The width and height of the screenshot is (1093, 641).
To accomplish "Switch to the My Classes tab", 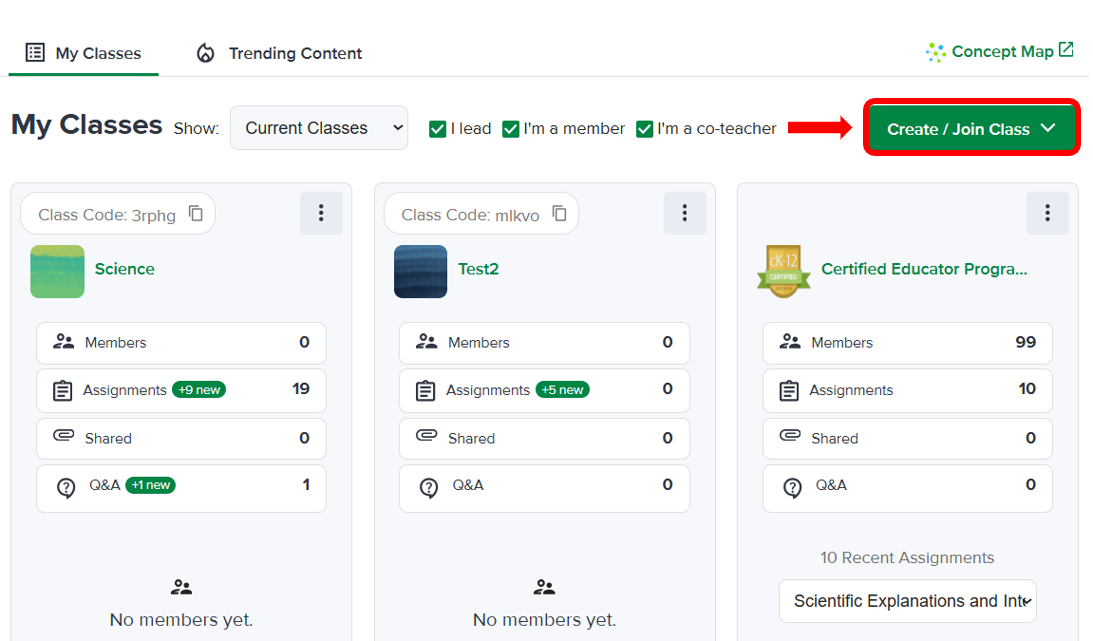I will 84,54.
